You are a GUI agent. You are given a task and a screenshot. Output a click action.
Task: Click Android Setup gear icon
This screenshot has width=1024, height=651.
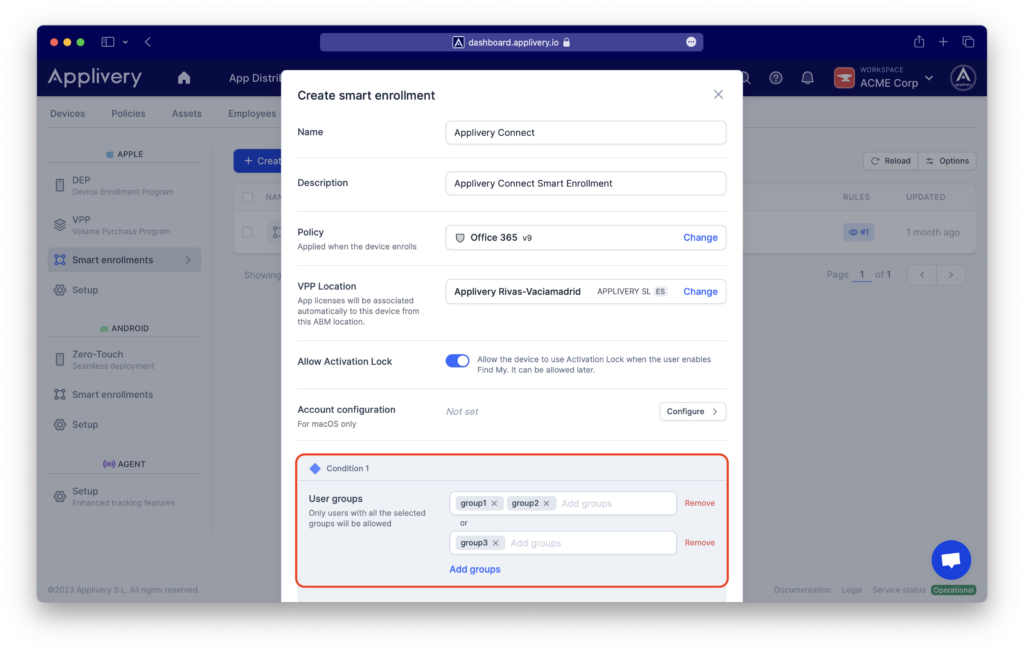[x=59, y=424]
